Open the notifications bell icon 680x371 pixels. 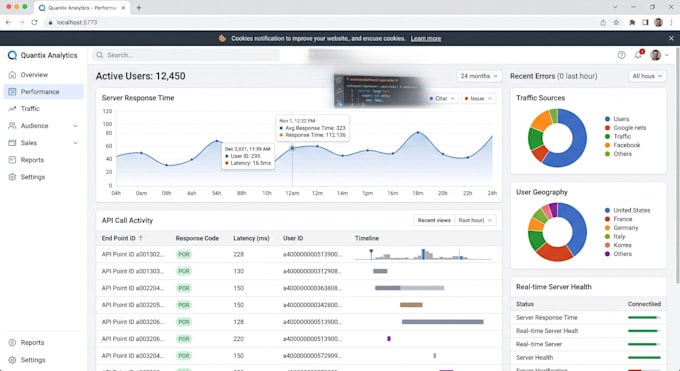[x=638, y=55]
